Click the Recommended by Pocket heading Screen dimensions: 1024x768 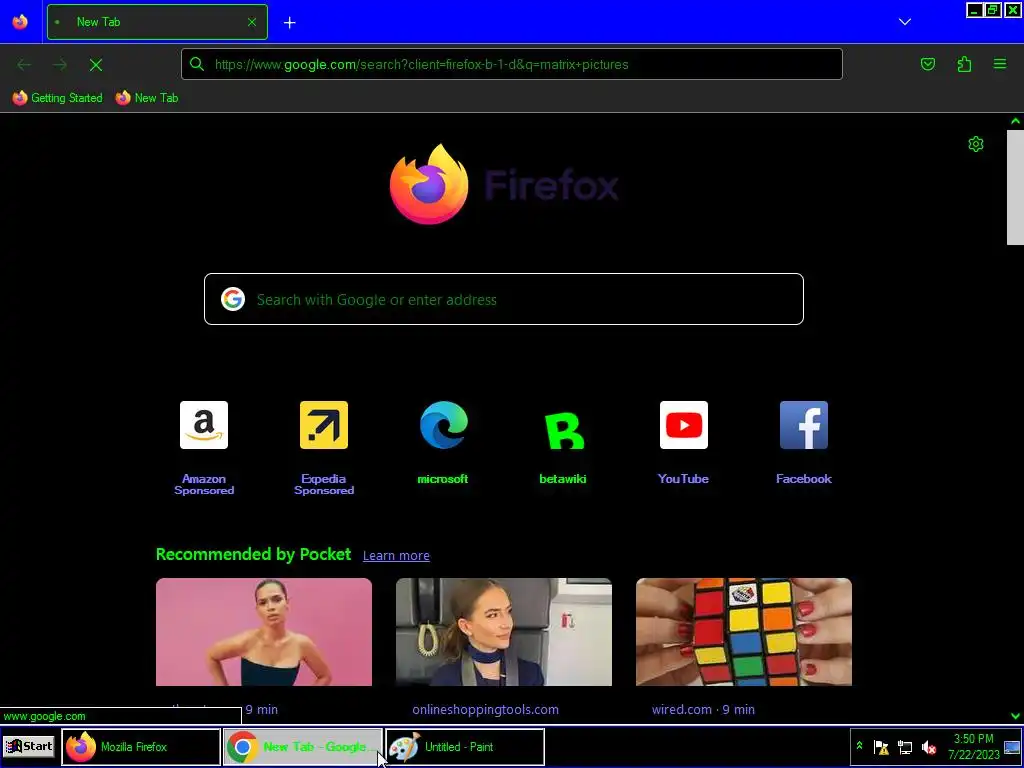tap(253, 554)
